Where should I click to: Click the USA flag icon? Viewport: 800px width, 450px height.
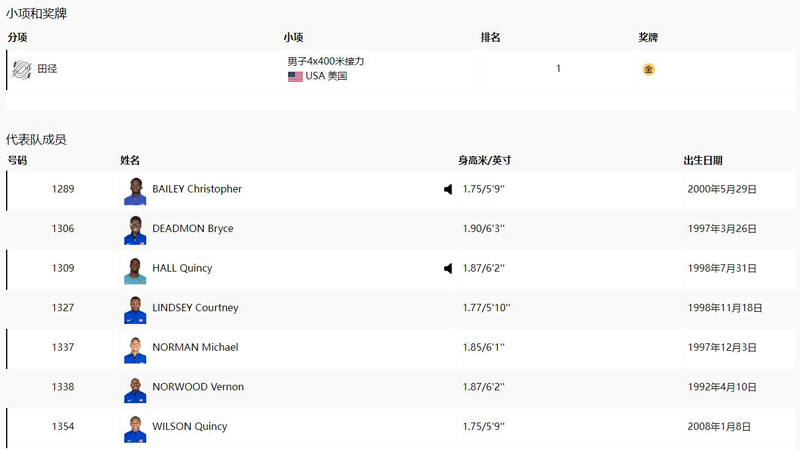[x=295, y=76]
